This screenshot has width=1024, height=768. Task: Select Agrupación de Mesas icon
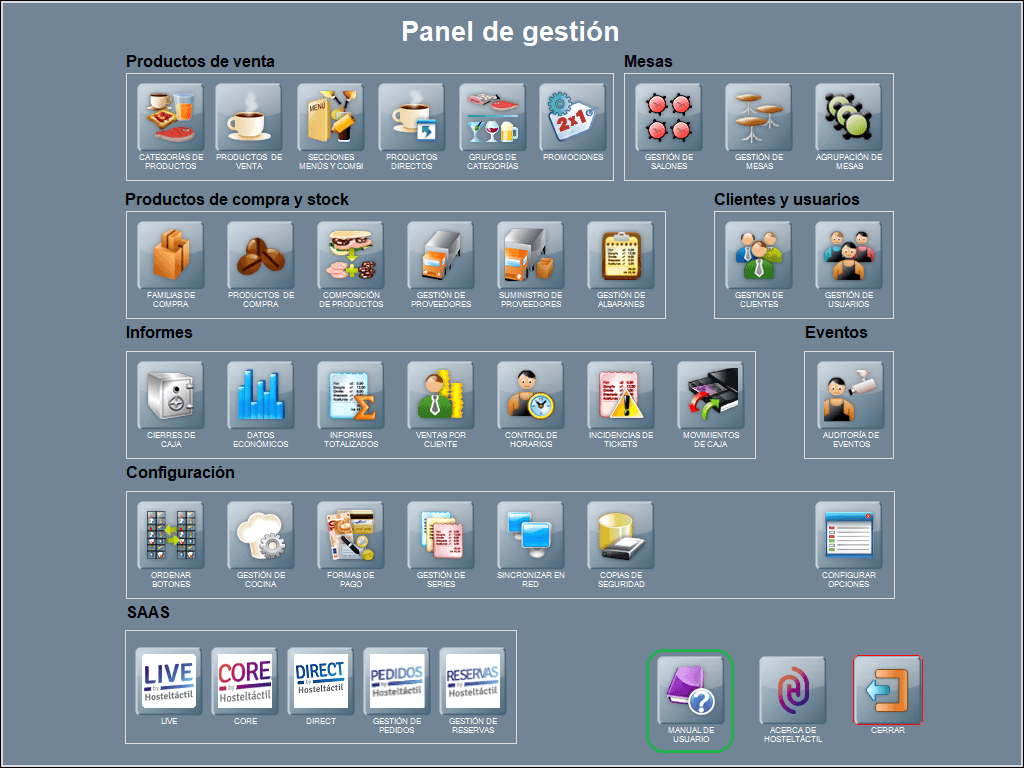click(x=848, y=117)
